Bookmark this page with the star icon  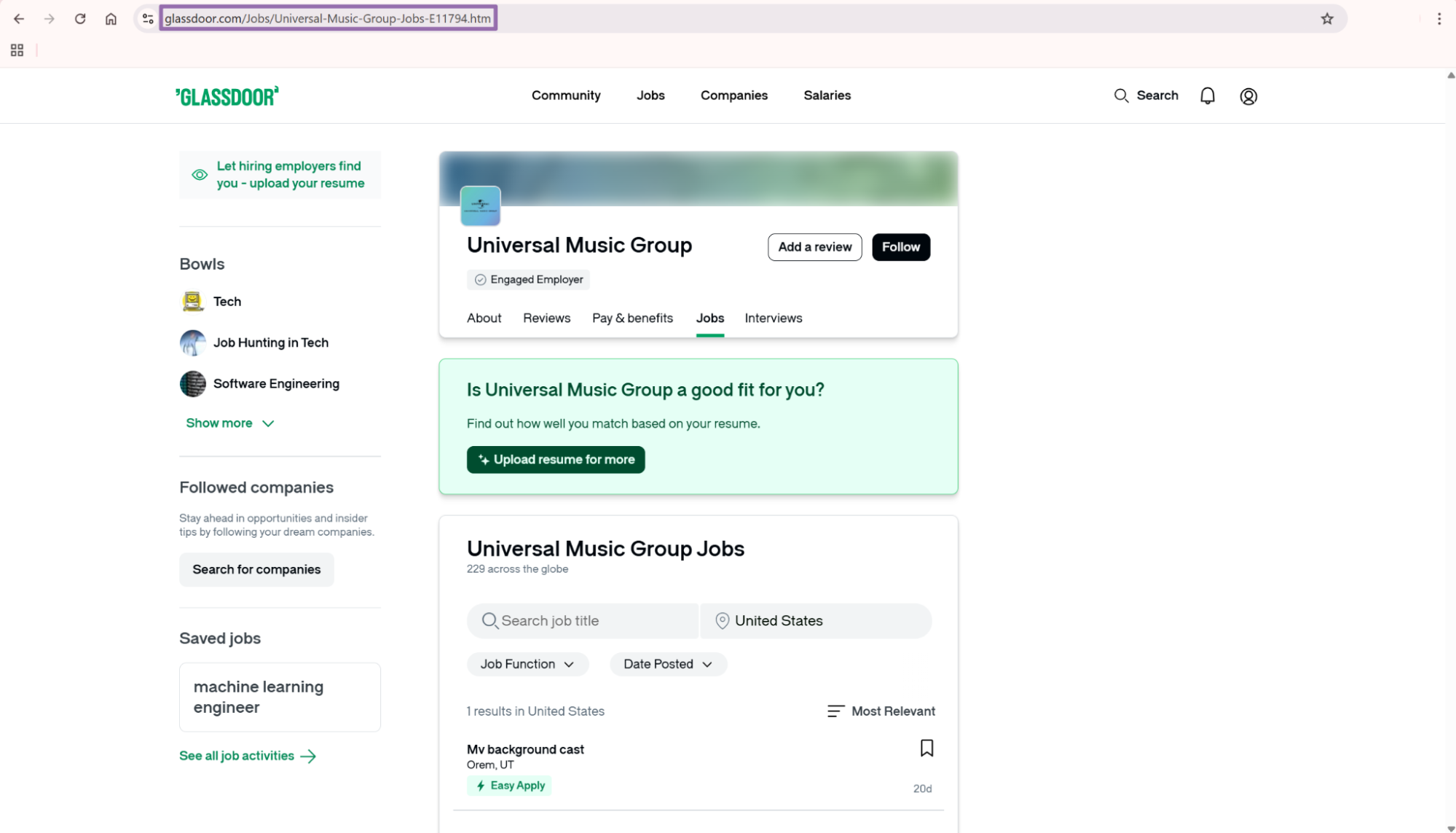pos(1327,19)
